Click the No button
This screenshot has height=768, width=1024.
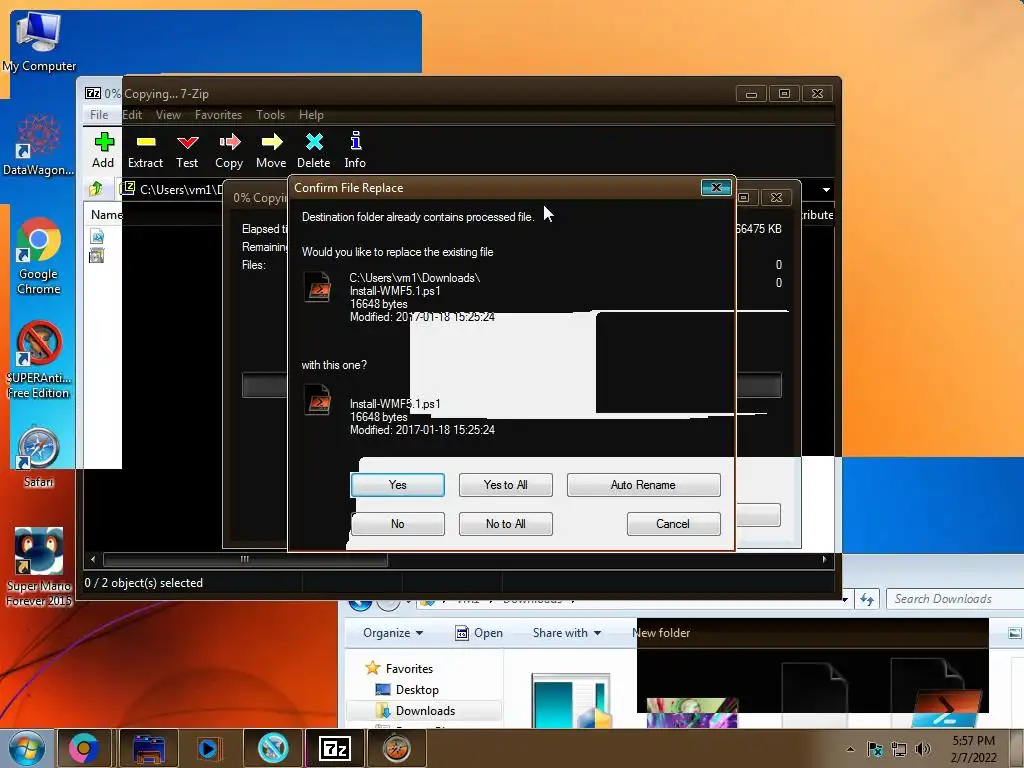(397, 524)
